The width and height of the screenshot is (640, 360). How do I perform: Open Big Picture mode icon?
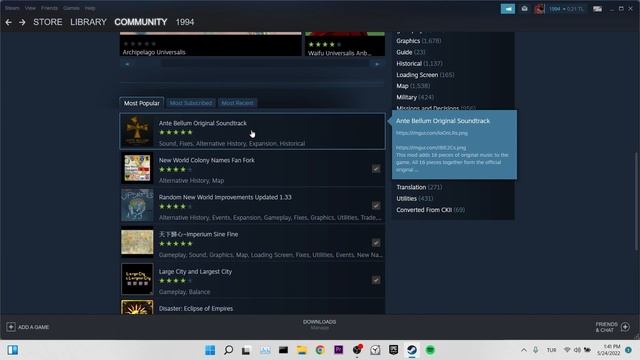598,9
